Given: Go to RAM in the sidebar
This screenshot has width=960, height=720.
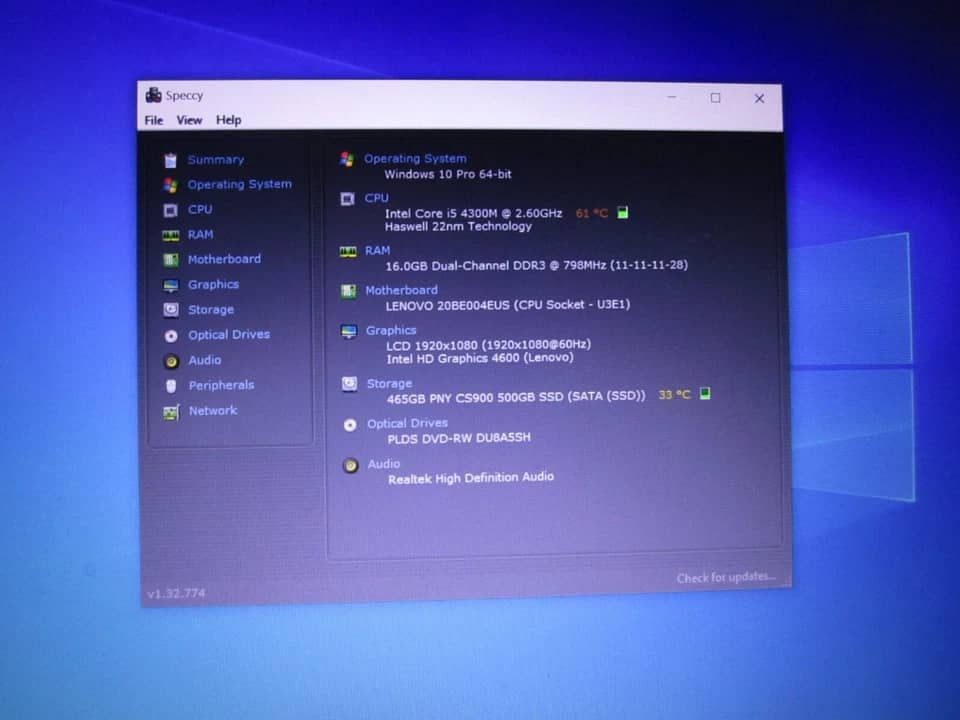Looking at the screenshot, I should point(200,234).
